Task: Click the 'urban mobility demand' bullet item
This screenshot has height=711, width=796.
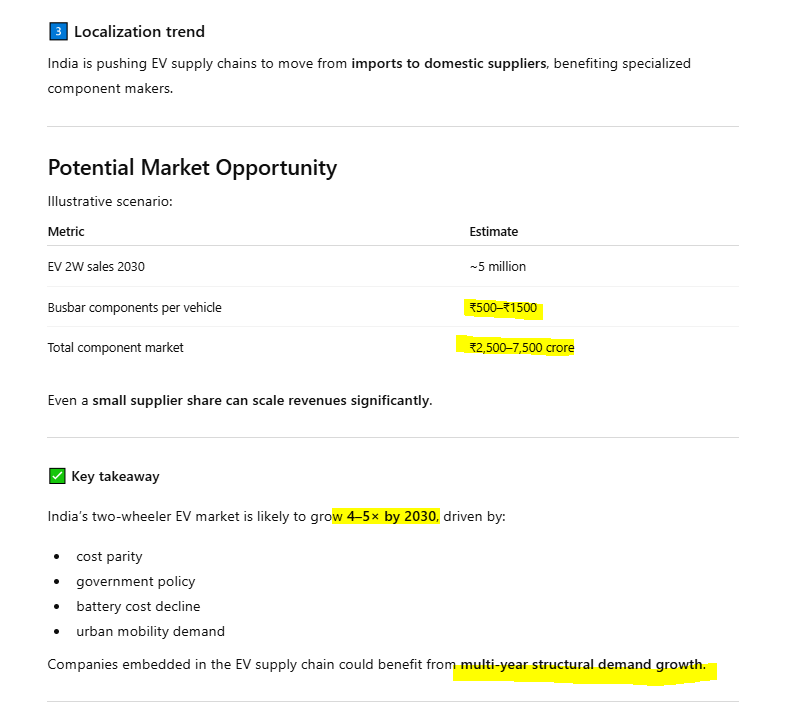Action: (150, 631)
